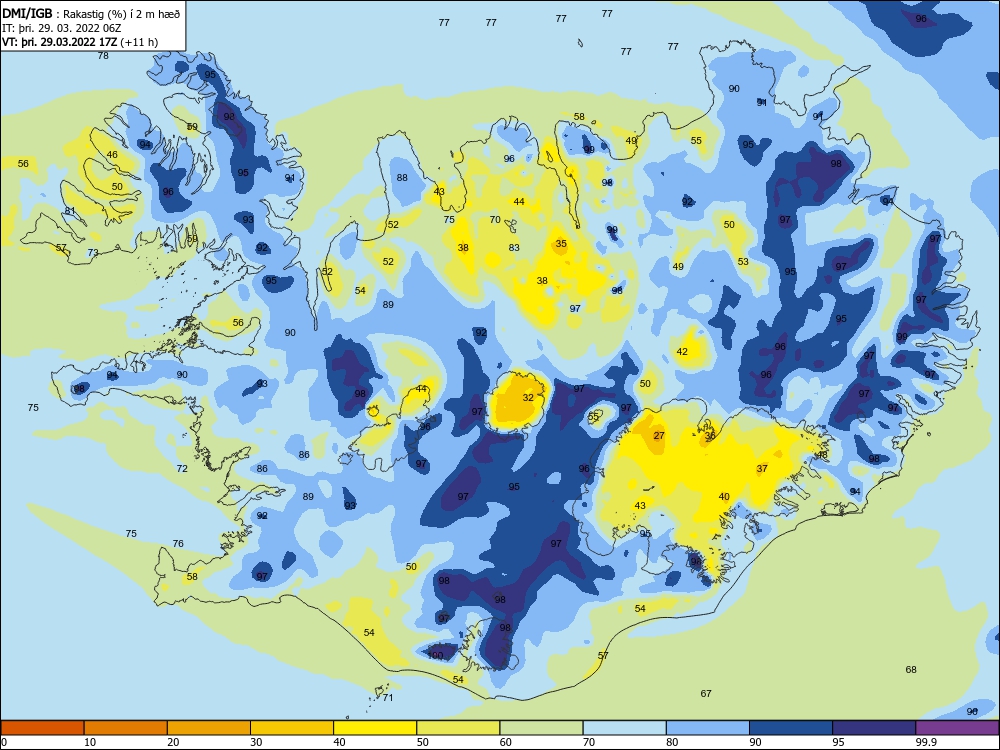This screenshot has height=750, width=1000.
Task: Pick the 60–70 pale green legend swatch
Action: click(x=541, y=728)
